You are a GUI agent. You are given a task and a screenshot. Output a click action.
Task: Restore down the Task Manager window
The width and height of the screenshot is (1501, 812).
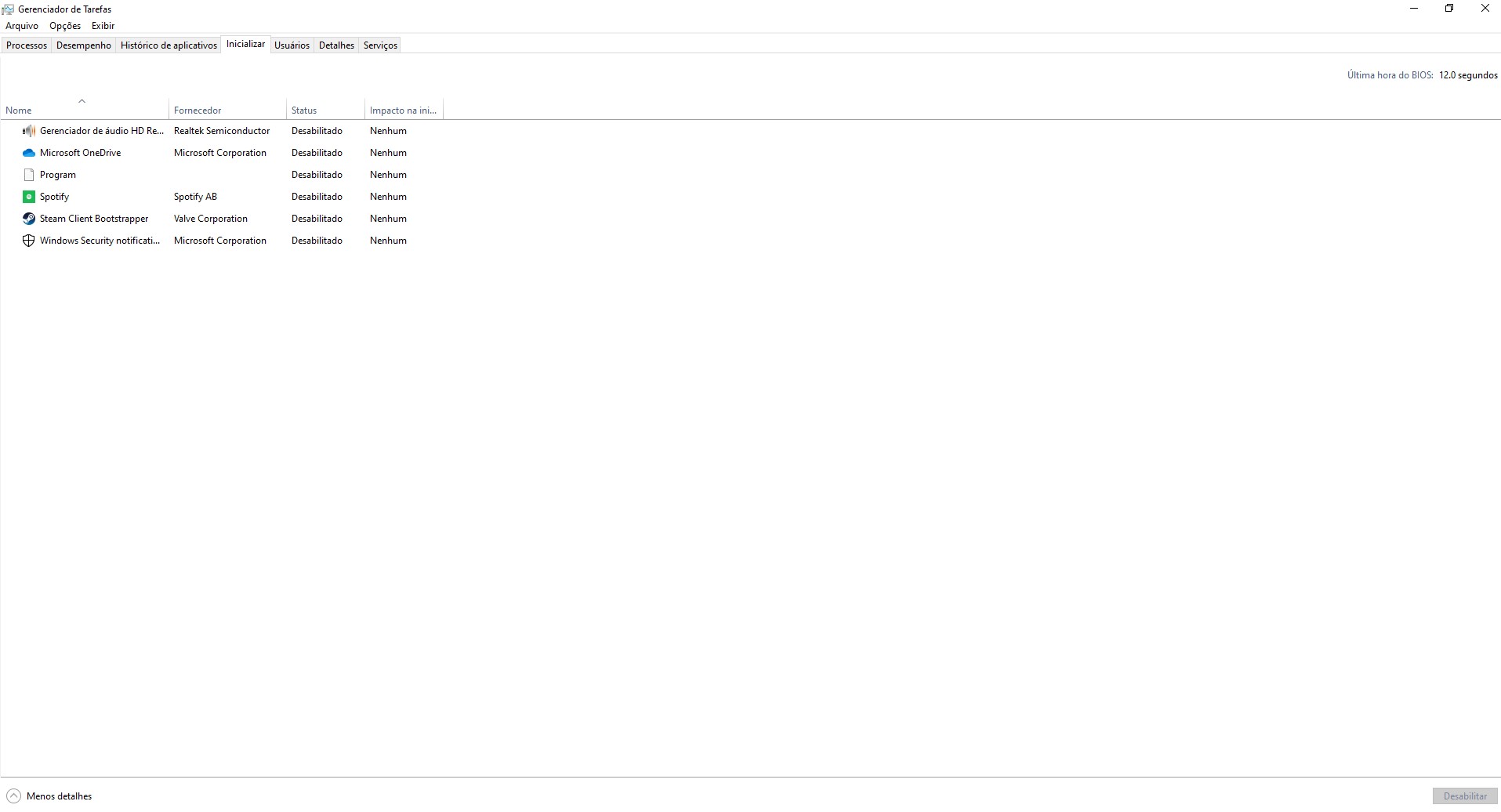[x=1449, y=9]
